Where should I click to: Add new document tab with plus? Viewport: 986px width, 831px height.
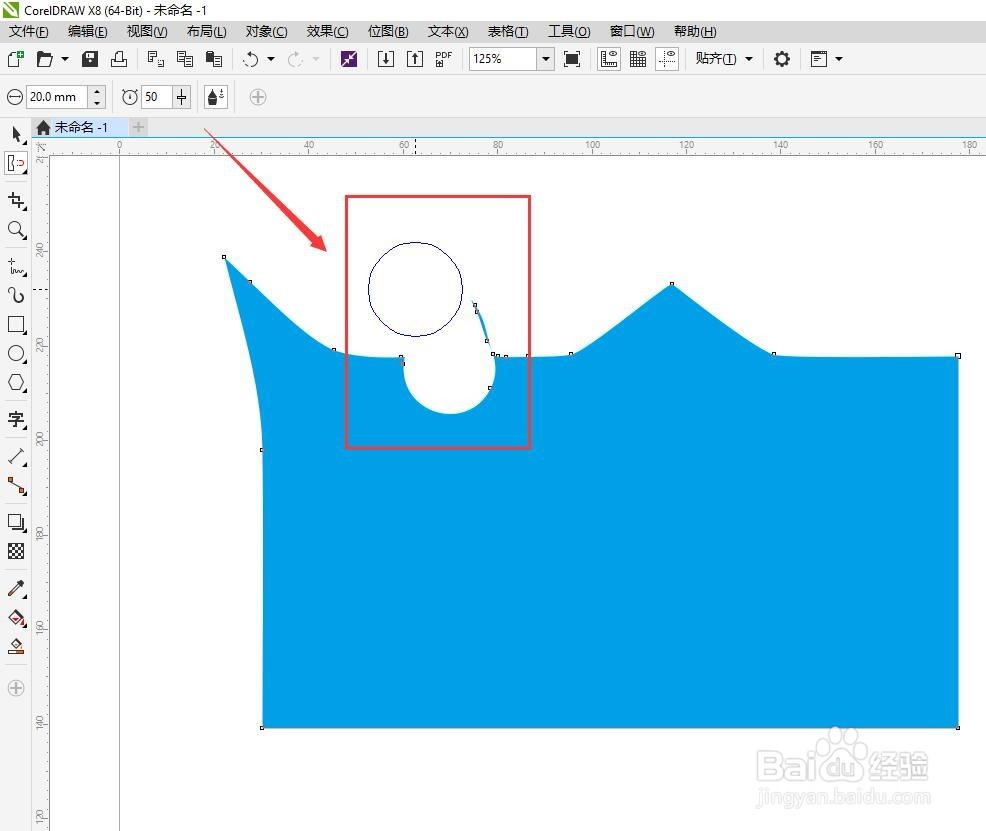(x=138, y=127)
